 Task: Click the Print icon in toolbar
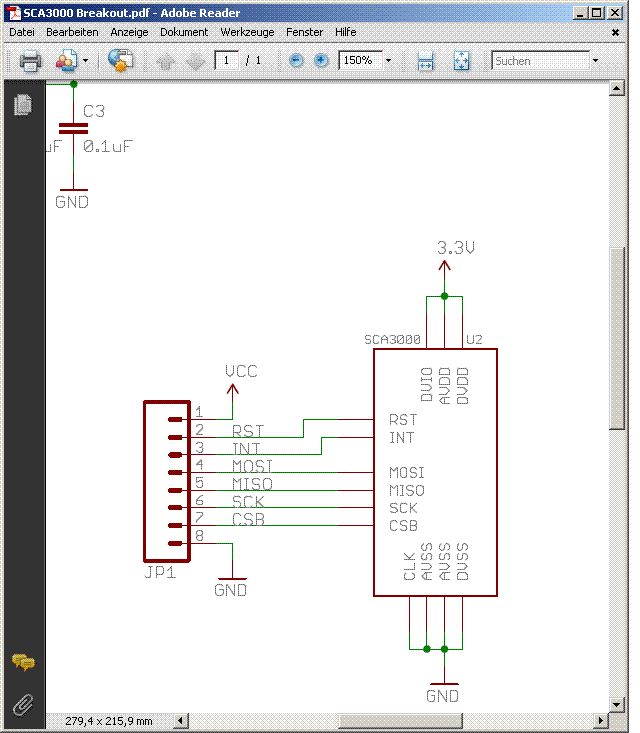click(30, 61)
